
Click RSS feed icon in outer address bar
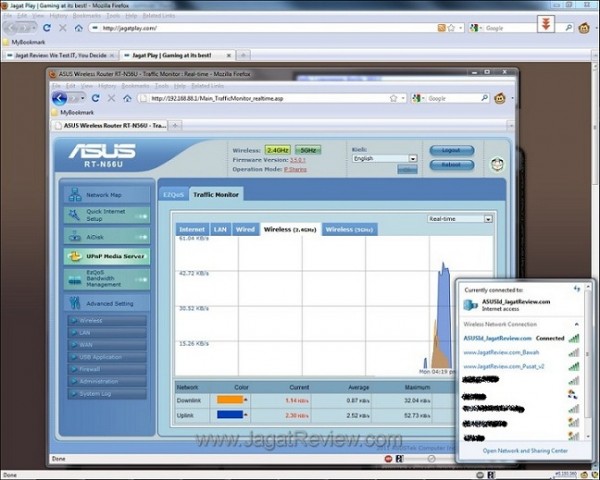click(441, 28)
